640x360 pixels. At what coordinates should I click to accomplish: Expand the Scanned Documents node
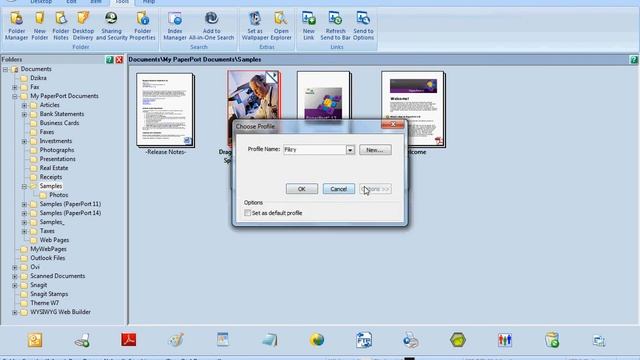(15, 276)
